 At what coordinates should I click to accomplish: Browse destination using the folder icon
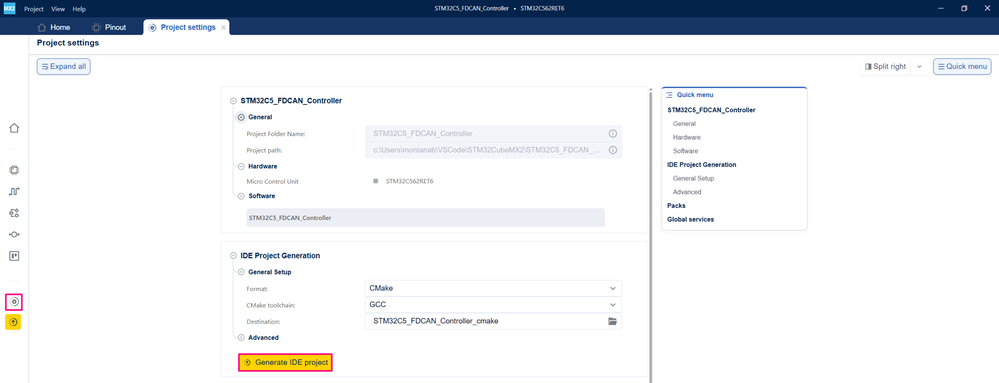point(612,321)
